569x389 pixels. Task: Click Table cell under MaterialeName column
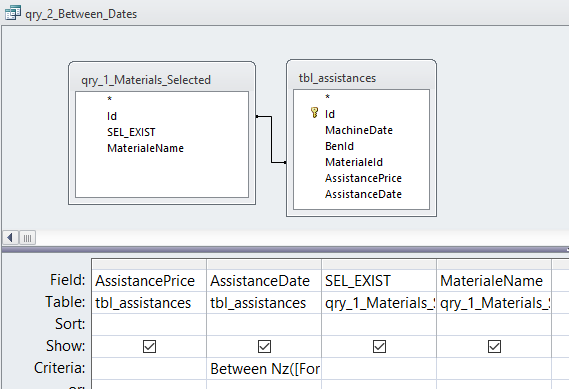pos(494,303)
